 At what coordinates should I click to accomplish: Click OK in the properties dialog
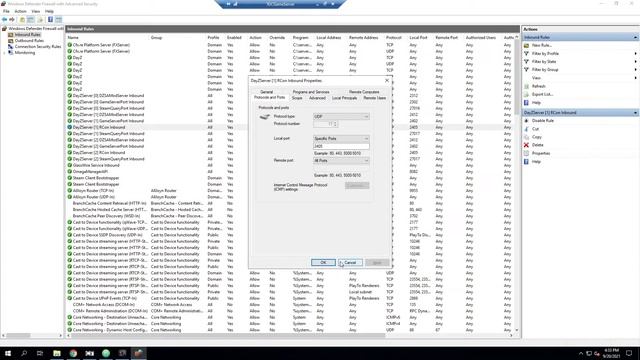[323, 262]
